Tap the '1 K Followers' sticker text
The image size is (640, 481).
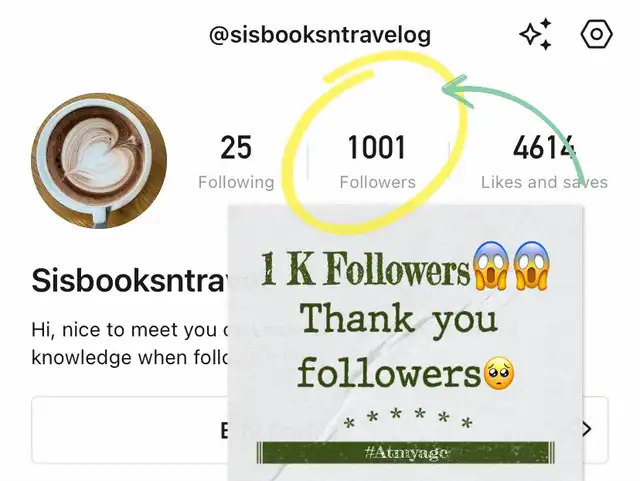click(x=366, y=268)
